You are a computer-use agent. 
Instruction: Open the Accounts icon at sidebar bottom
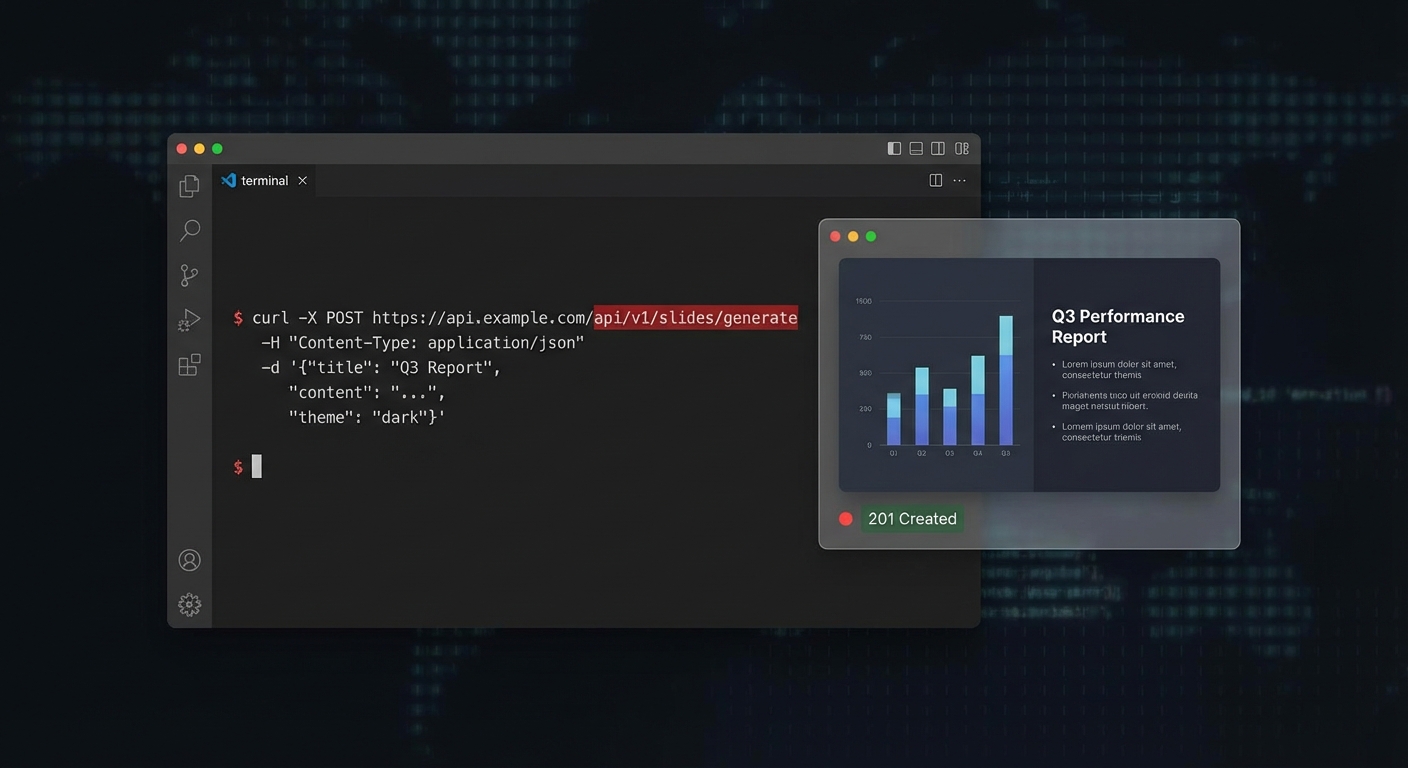click(x=189, y=560)
